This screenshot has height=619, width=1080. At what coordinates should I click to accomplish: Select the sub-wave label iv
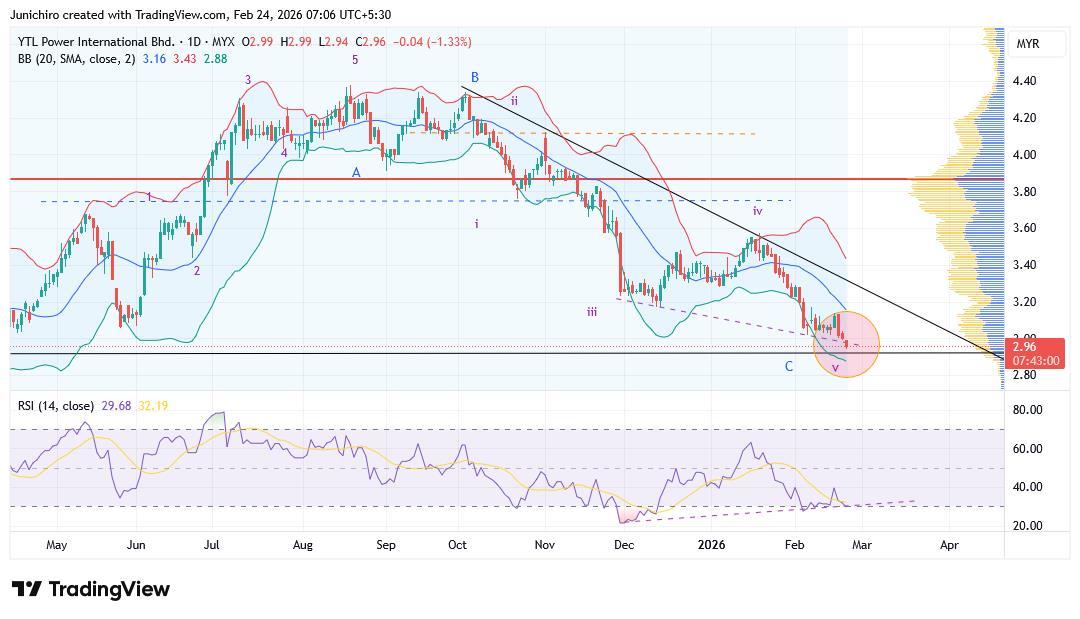click(x=758, y=211)
